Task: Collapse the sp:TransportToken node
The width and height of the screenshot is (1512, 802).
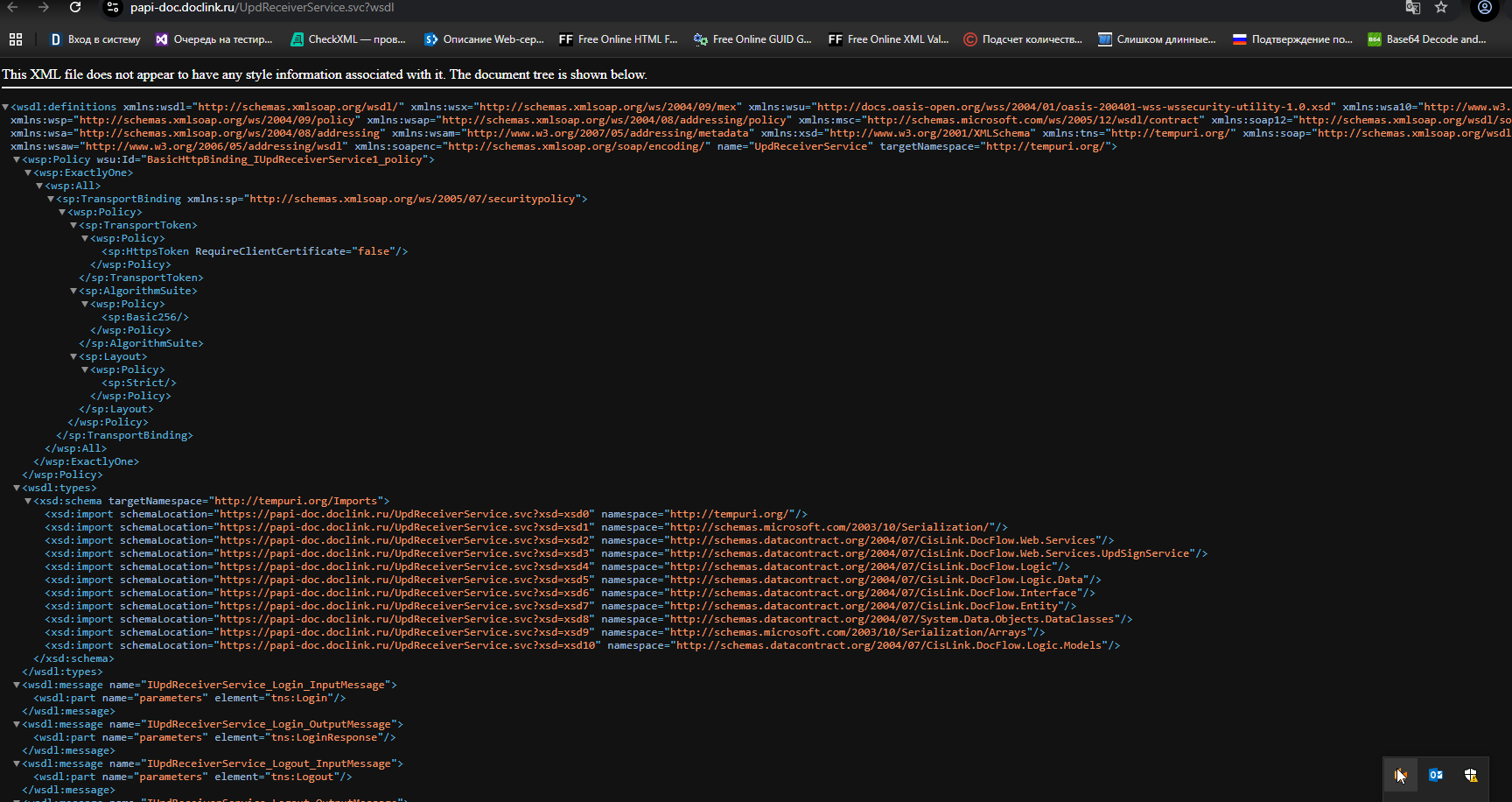Action: click(x=73, y=225)
